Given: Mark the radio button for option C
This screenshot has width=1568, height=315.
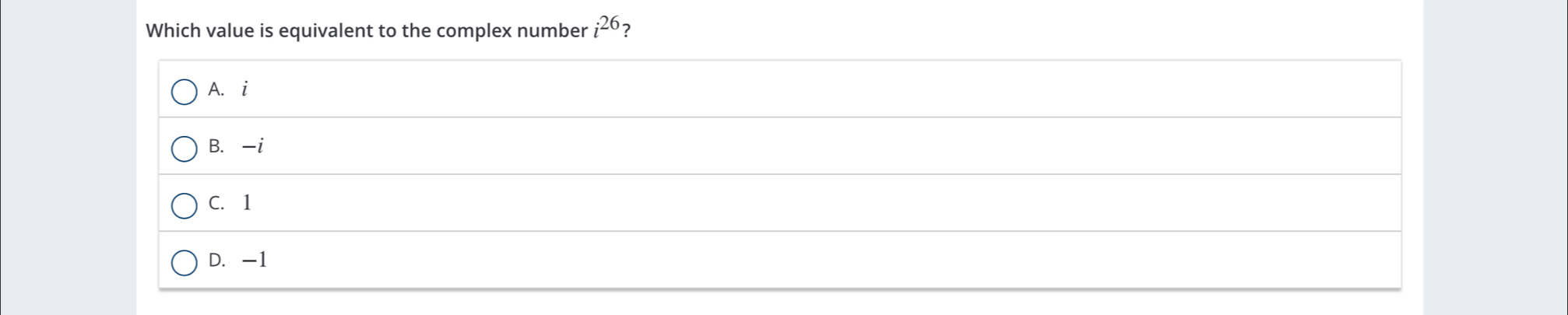Looking at the screenshot, I should 185,205.
